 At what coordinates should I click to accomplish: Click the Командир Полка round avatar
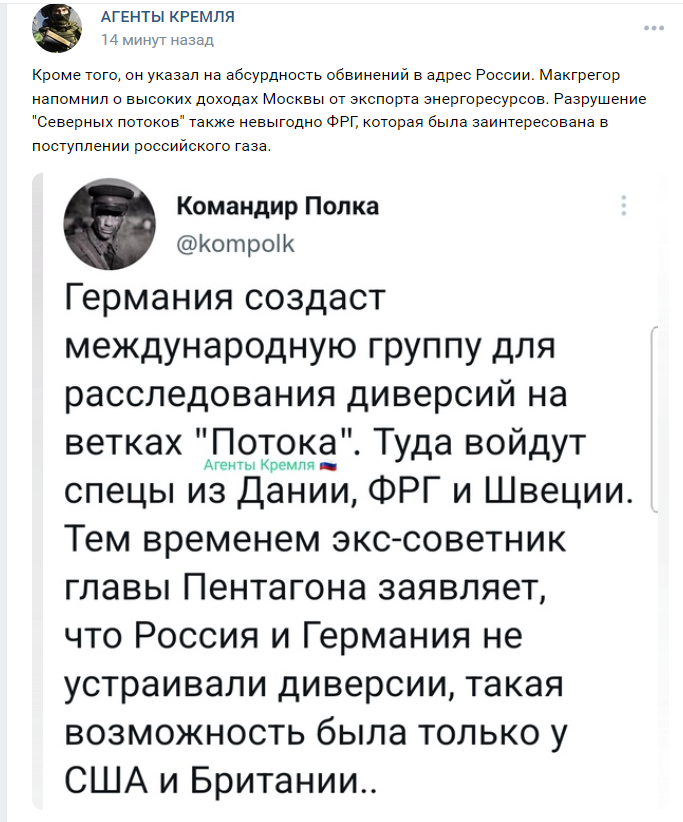tap(110, 224)
